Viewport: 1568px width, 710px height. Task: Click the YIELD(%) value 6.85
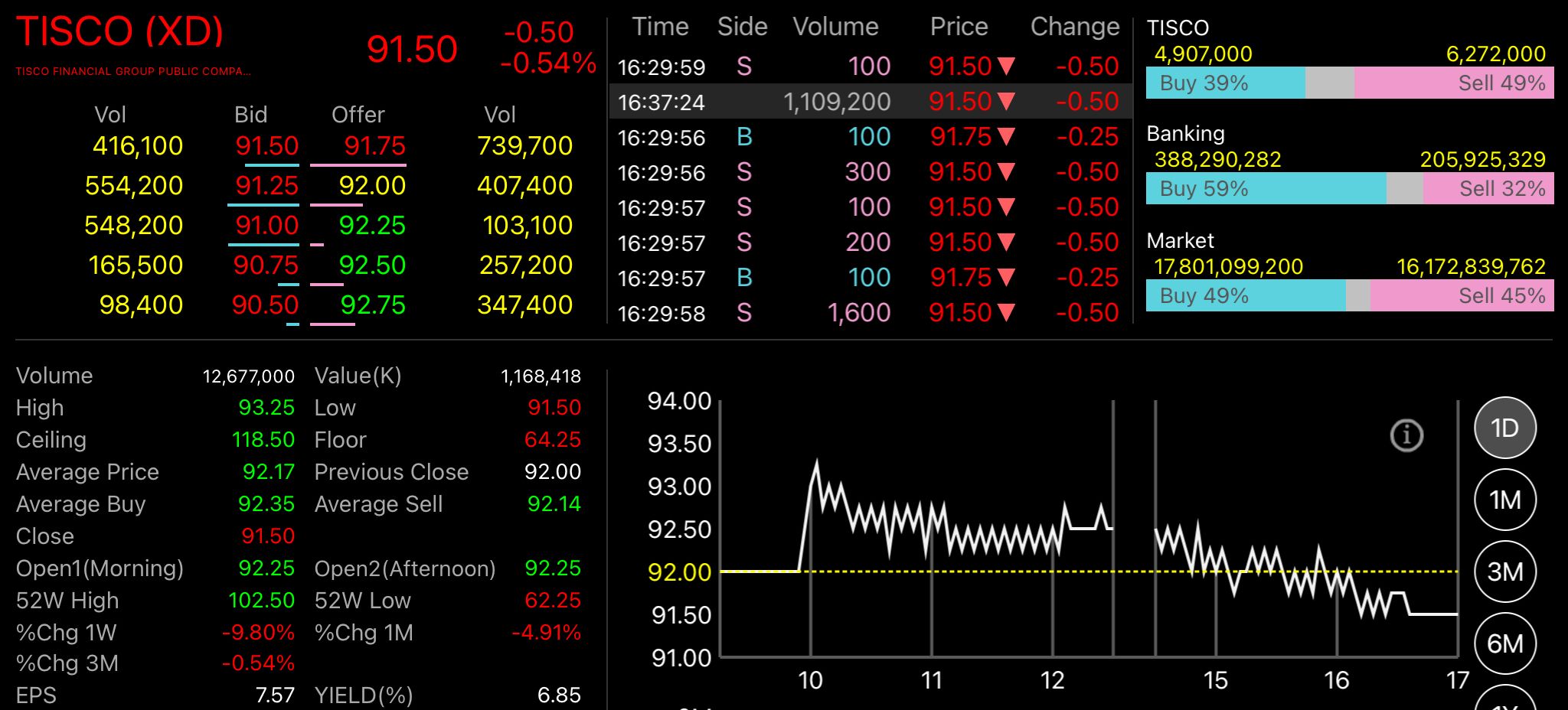click(559, 695)
